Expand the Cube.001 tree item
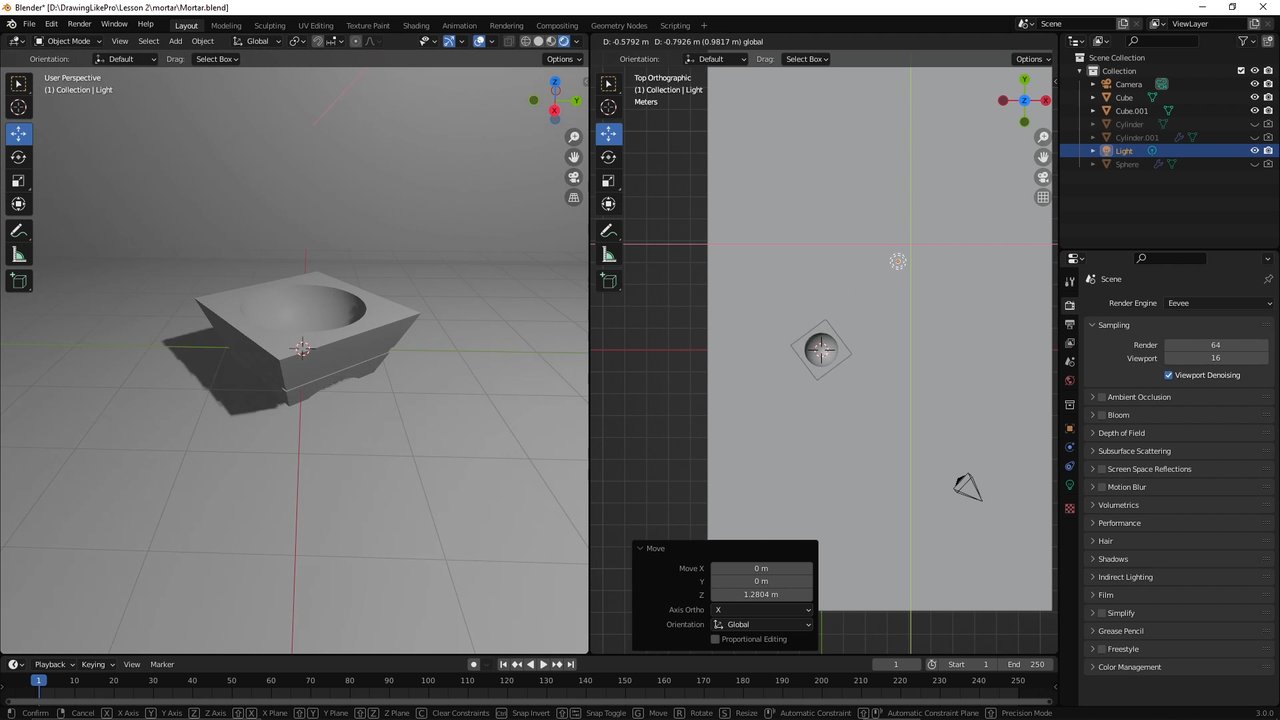1280x720 pixels. (1092, 111)
